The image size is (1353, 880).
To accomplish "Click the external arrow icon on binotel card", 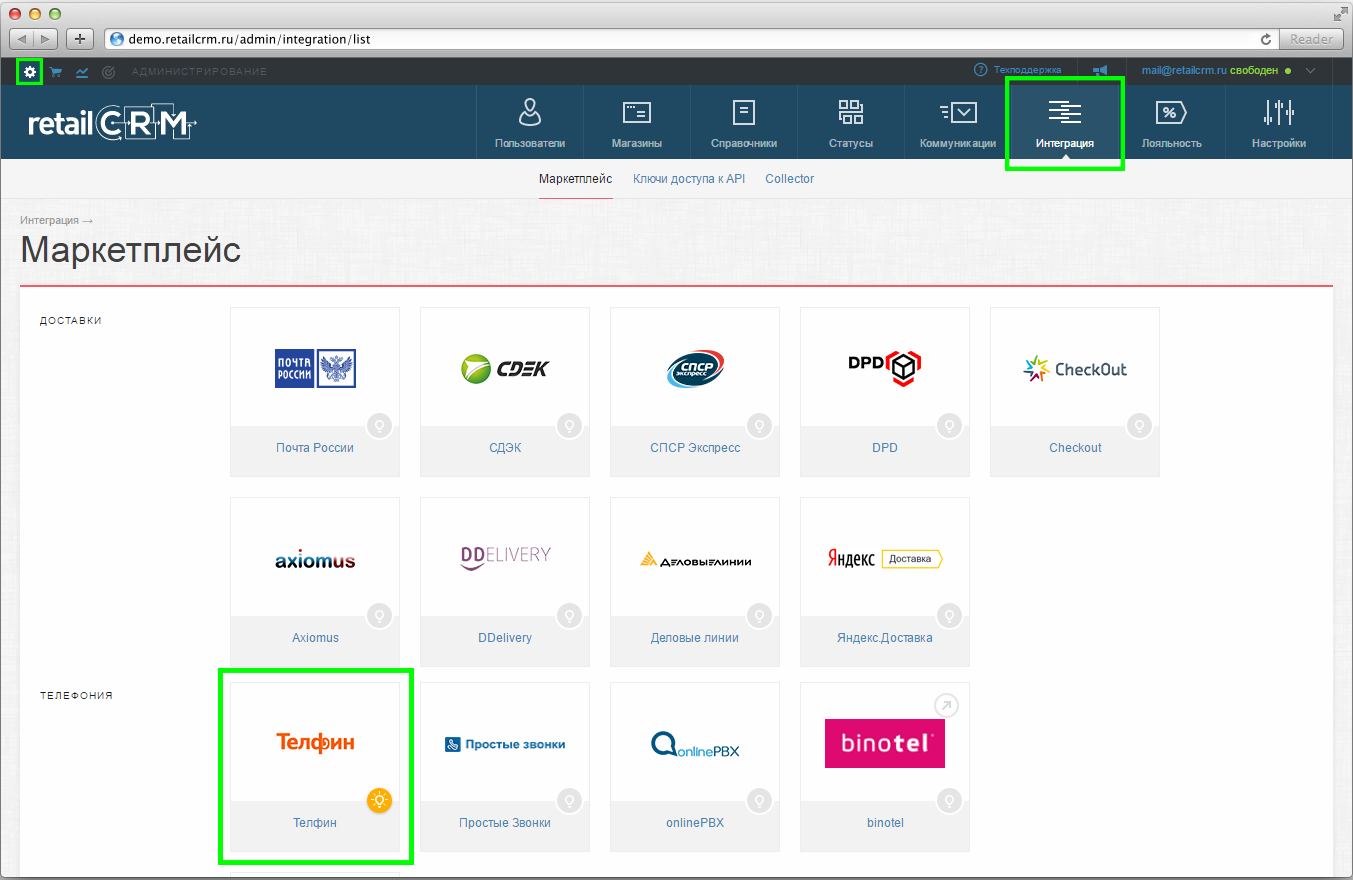I will pyautogui.click(x=946, y=706).
